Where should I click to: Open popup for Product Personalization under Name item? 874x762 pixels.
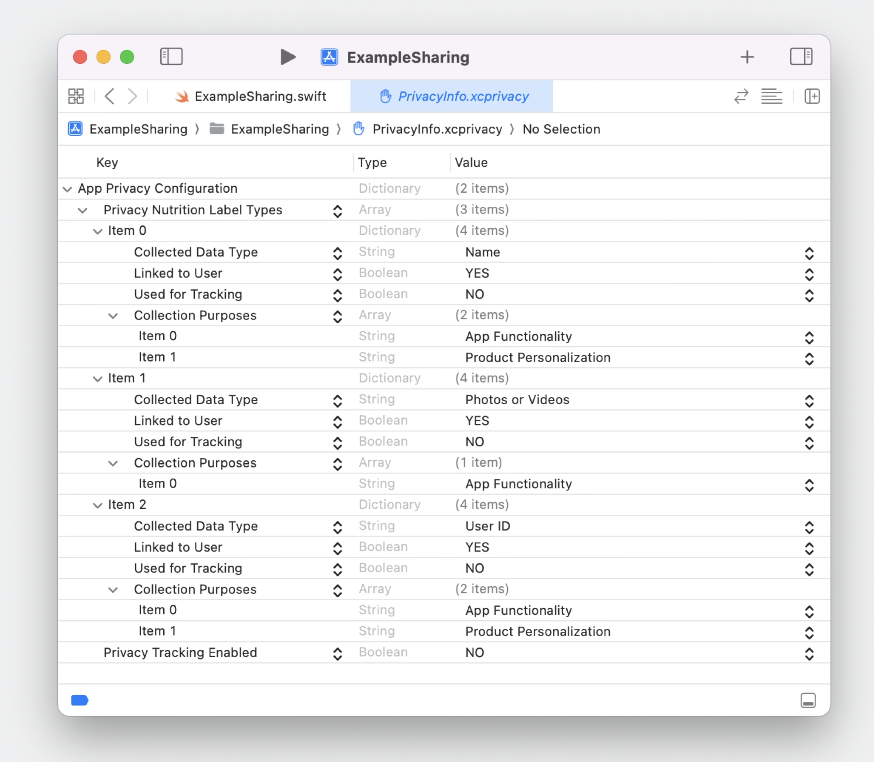(809, 358)
